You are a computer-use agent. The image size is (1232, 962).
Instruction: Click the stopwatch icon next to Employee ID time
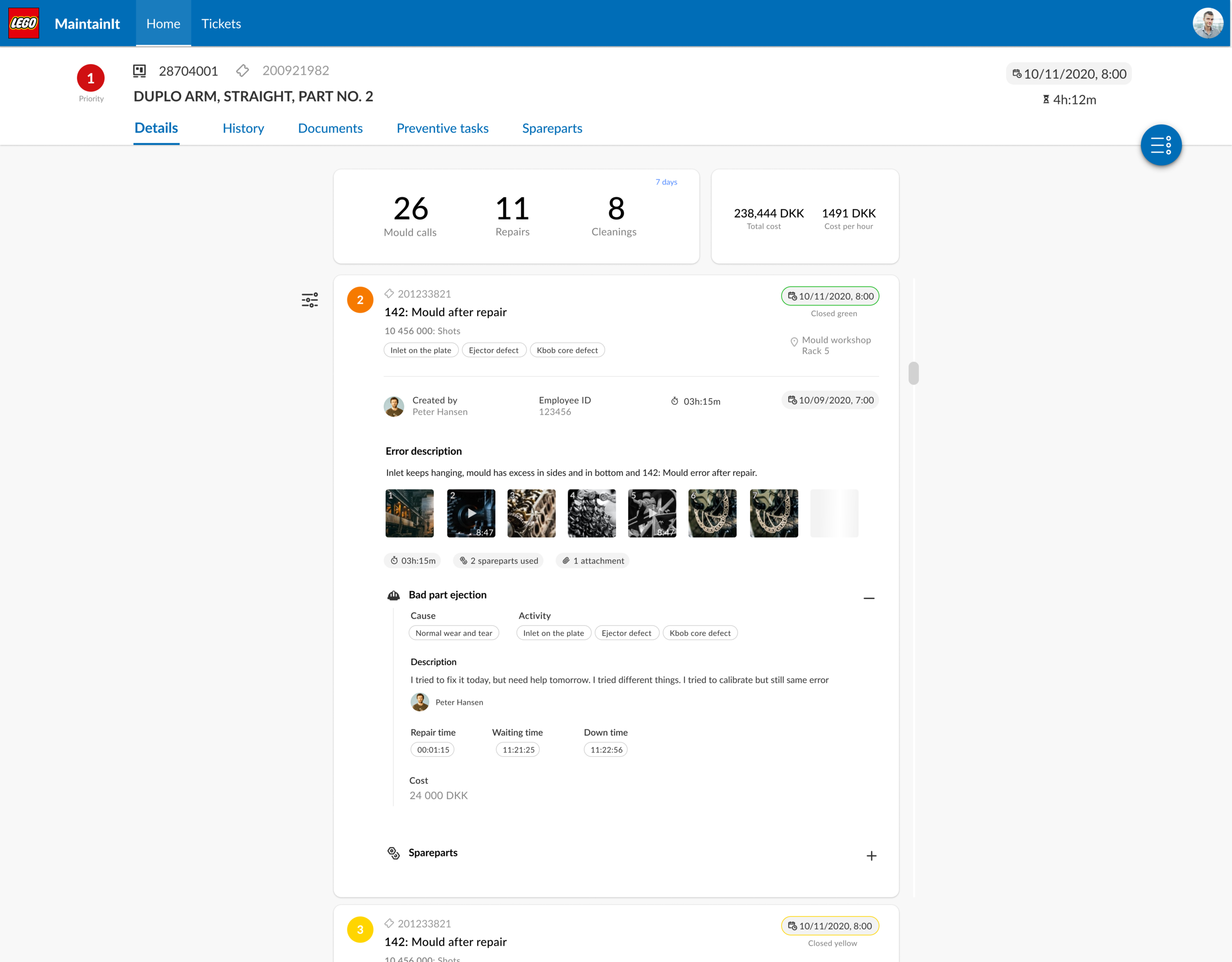pos(674,401)
